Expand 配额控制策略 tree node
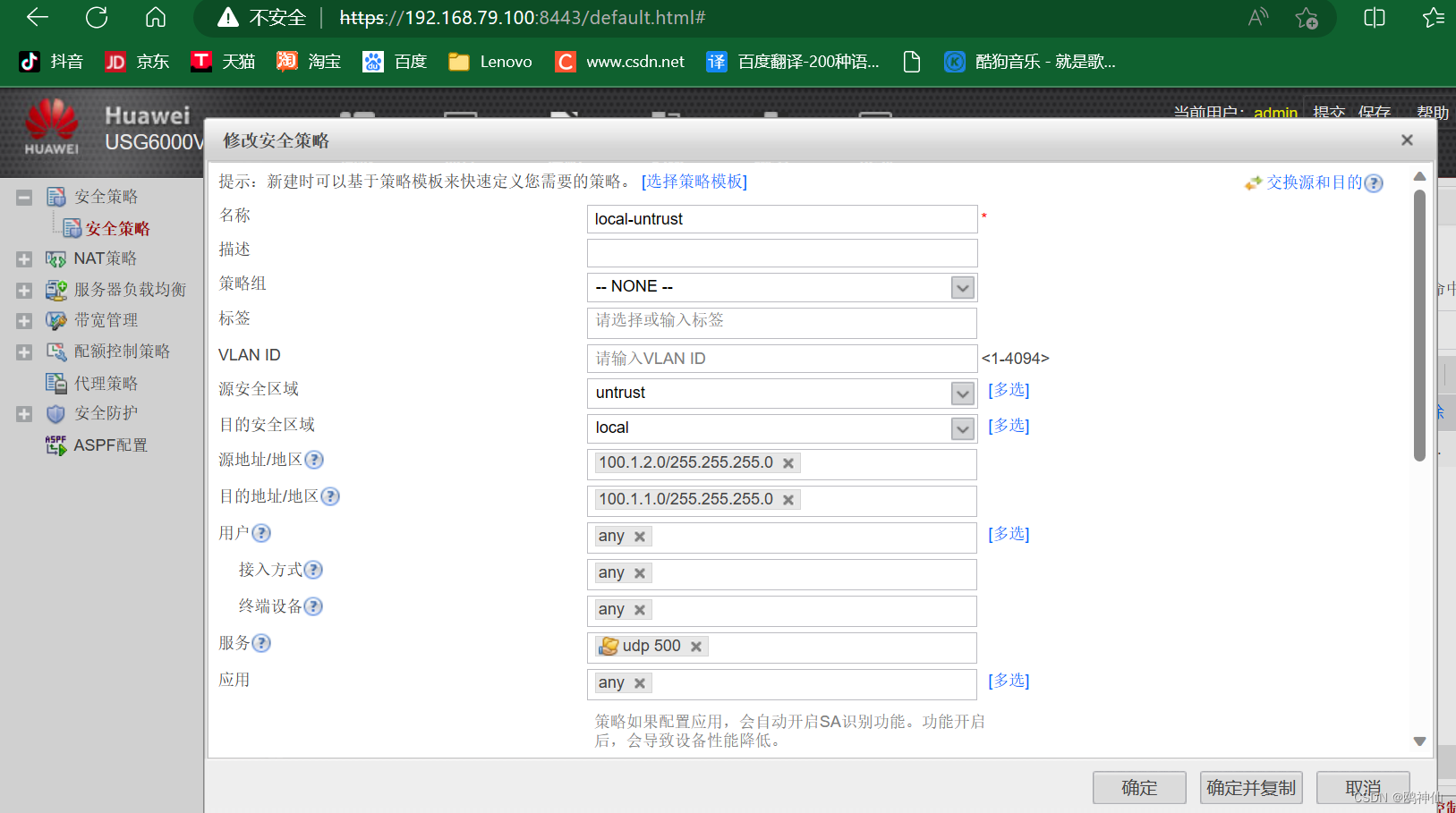The height and width of the screenshot is (813, 1456). (24, 352)
